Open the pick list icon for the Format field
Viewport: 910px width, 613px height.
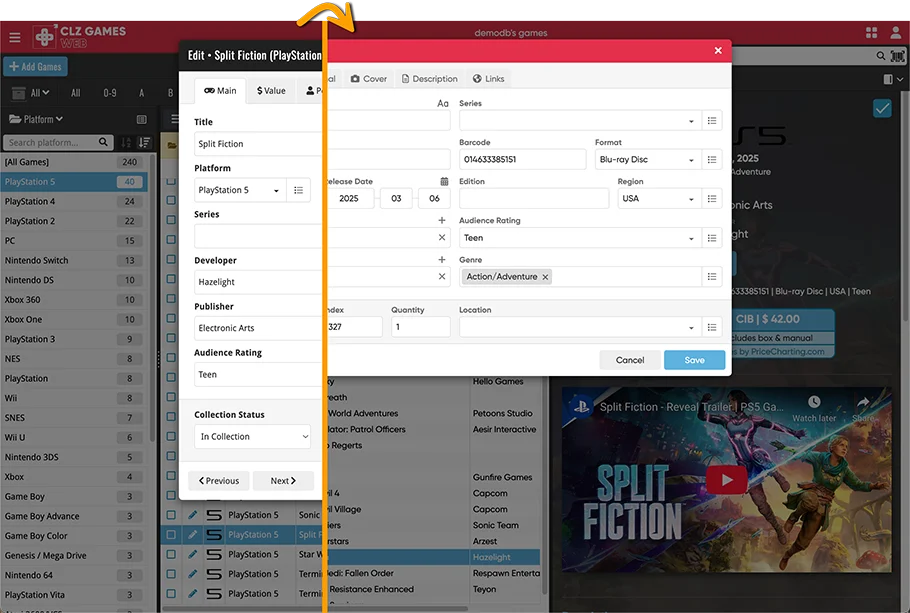[712, 160]
